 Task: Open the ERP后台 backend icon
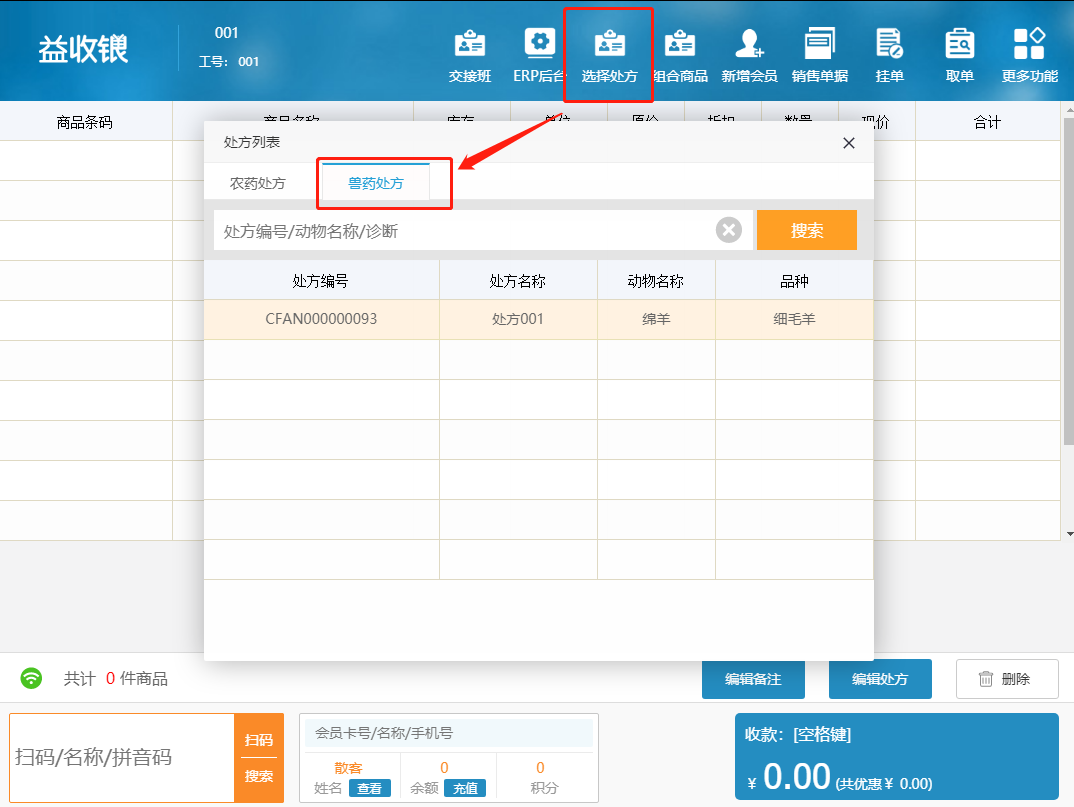[540, 56]
